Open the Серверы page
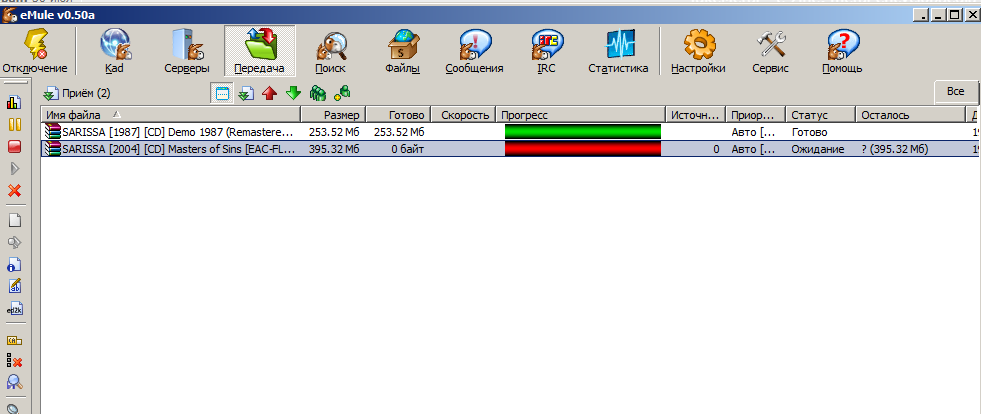The image size is (981, 414). click(187, 51)
